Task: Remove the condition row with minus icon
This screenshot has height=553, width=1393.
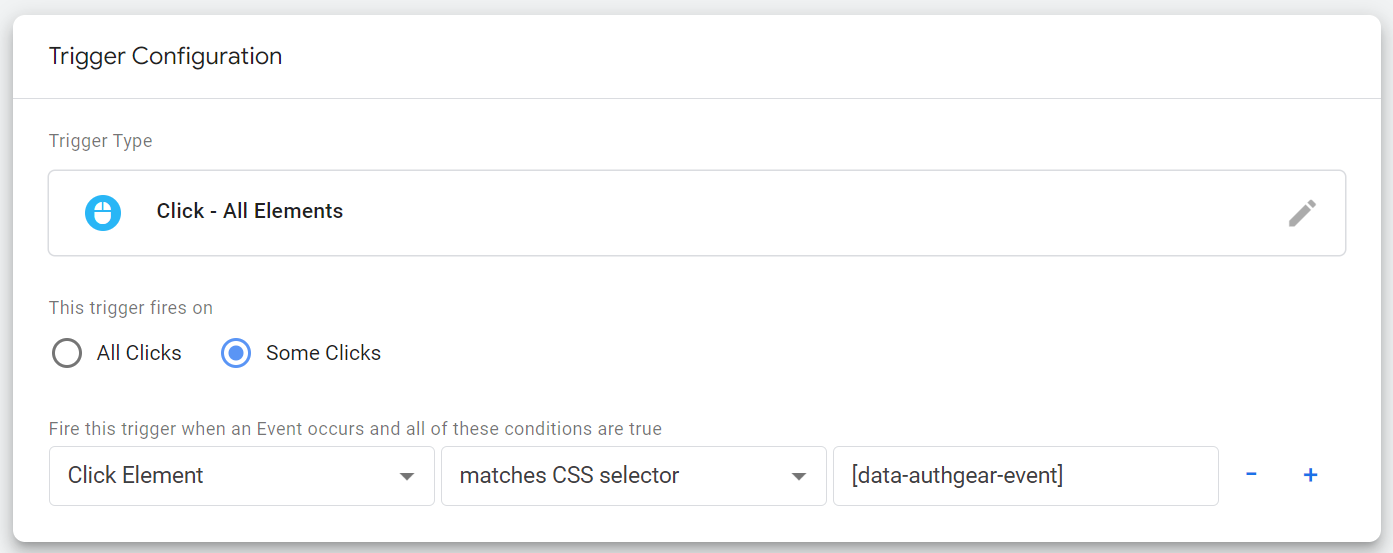Action: pos(1251,475)
